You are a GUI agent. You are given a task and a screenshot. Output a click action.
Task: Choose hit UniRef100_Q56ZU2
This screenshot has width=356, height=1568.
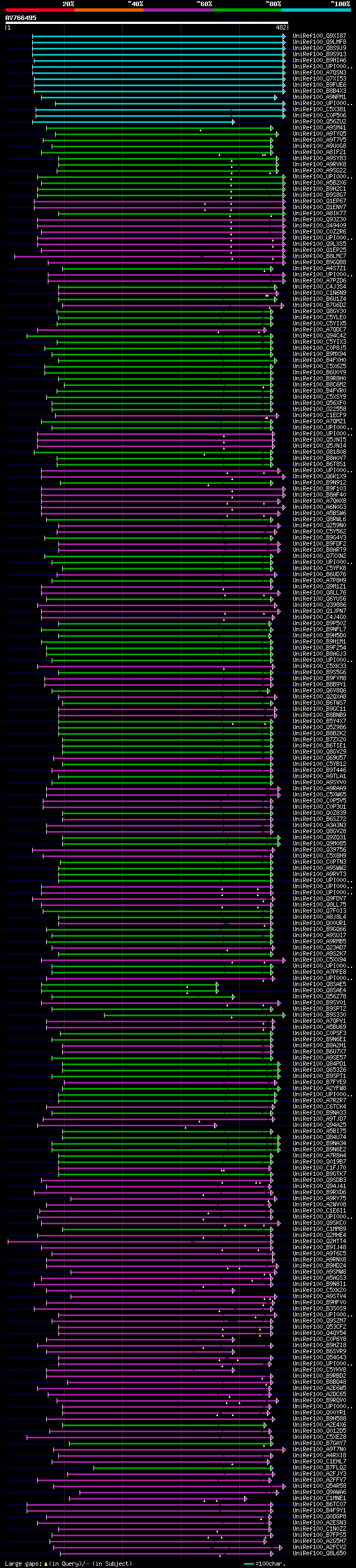[x=319, y=122]
